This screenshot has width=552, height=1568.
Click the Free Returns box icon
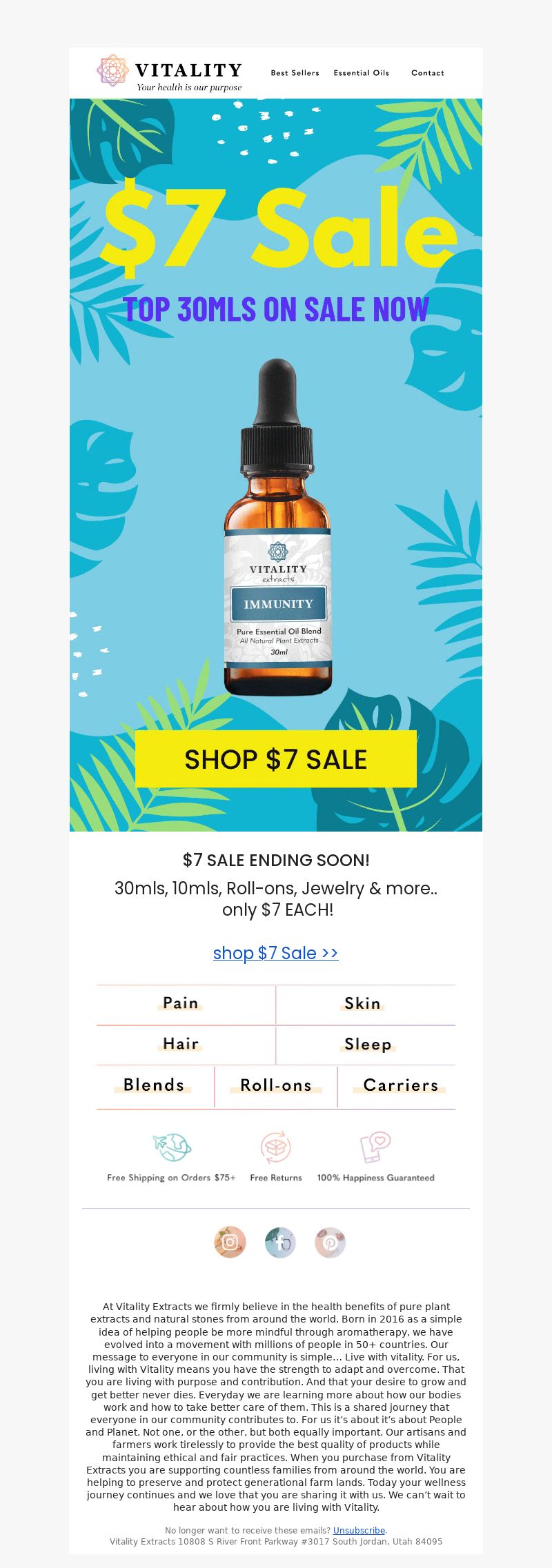coord(276,1147)
